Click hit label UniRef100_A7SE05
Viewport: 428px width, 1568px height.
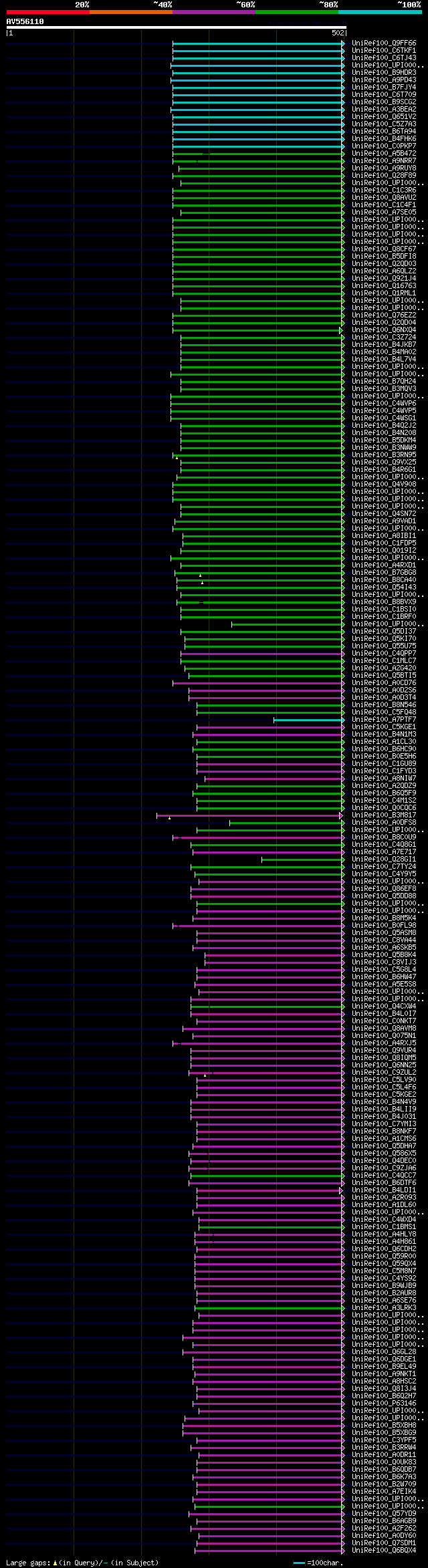(x=384, y=213)
